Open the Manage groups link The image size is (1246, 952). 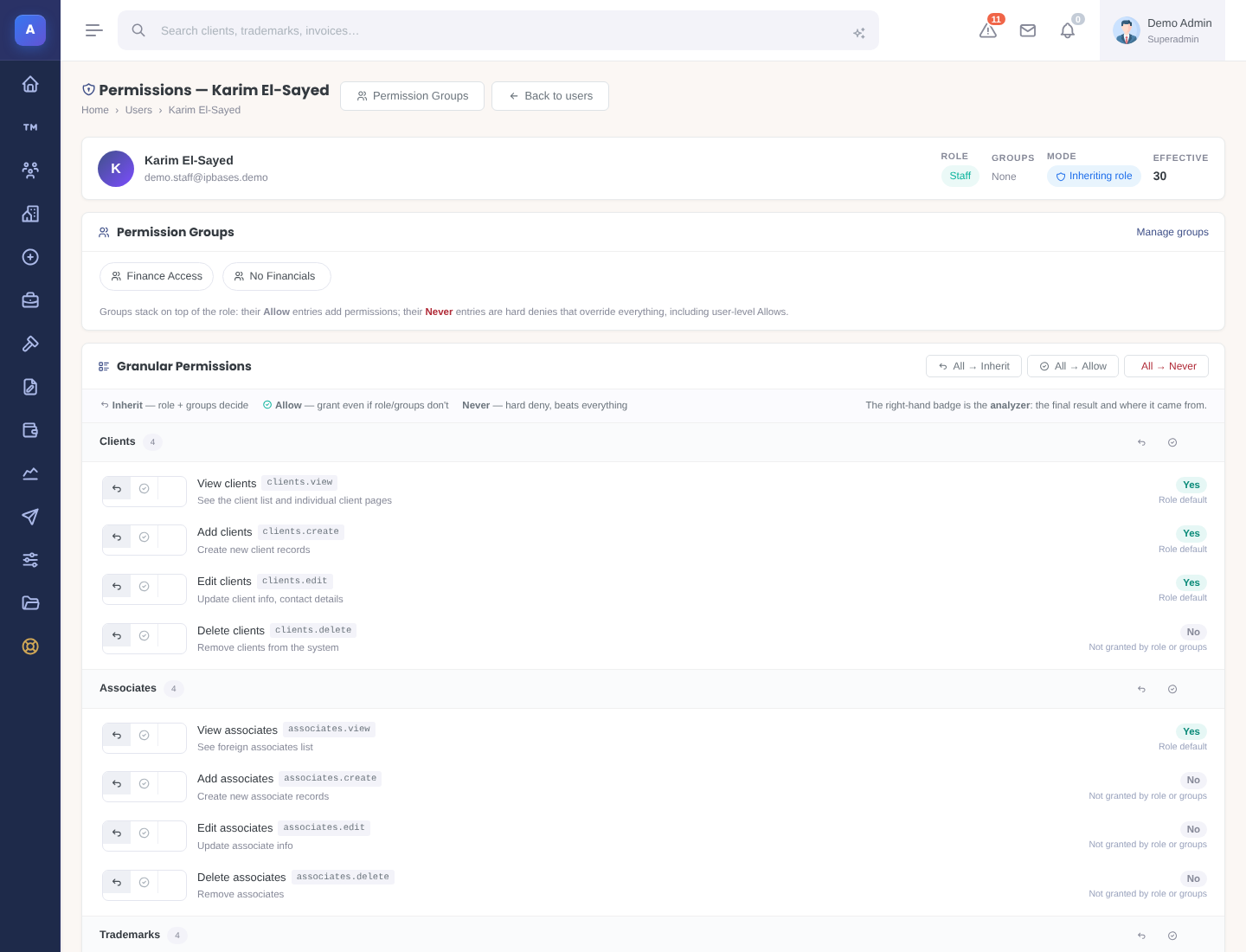1172,232
